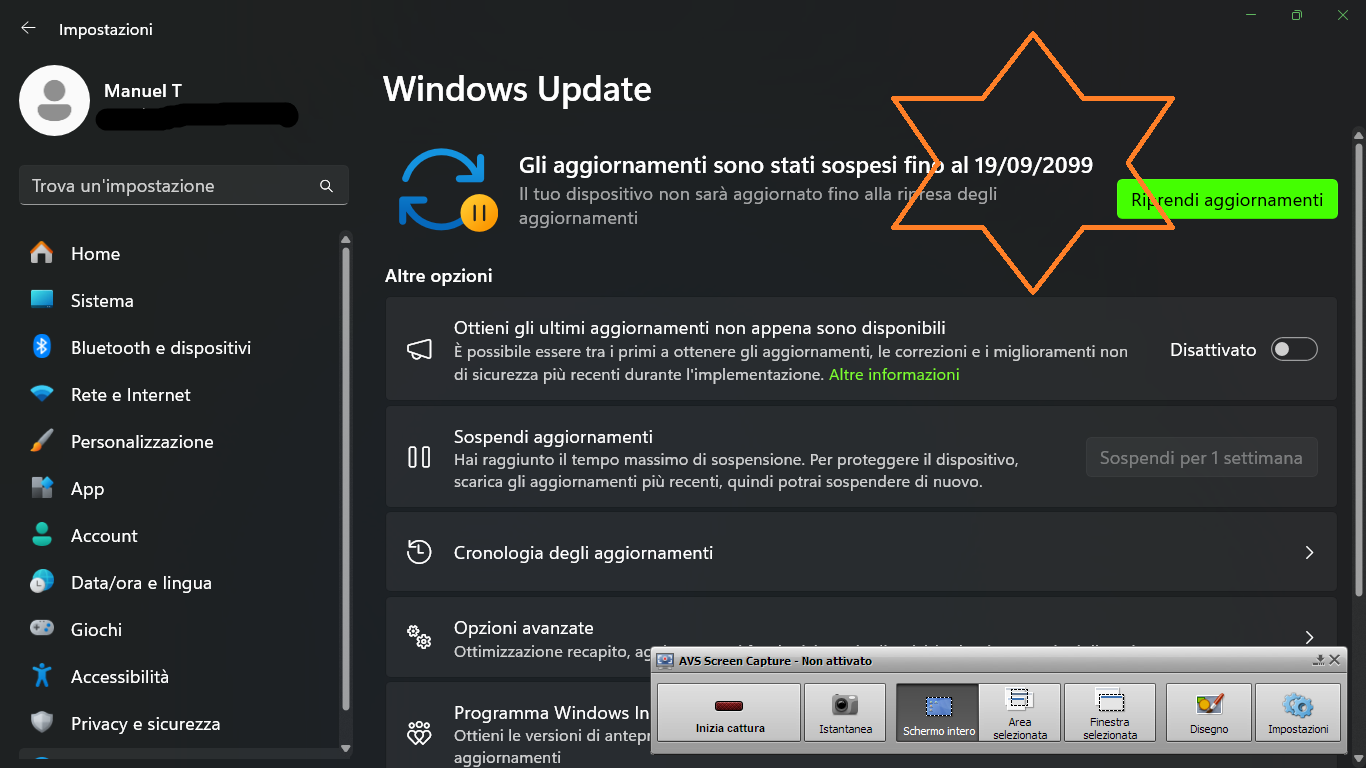Click the pause icon next to Sospendi aggiornamenti
1366x768 pixels.
(x=419, y=457)
